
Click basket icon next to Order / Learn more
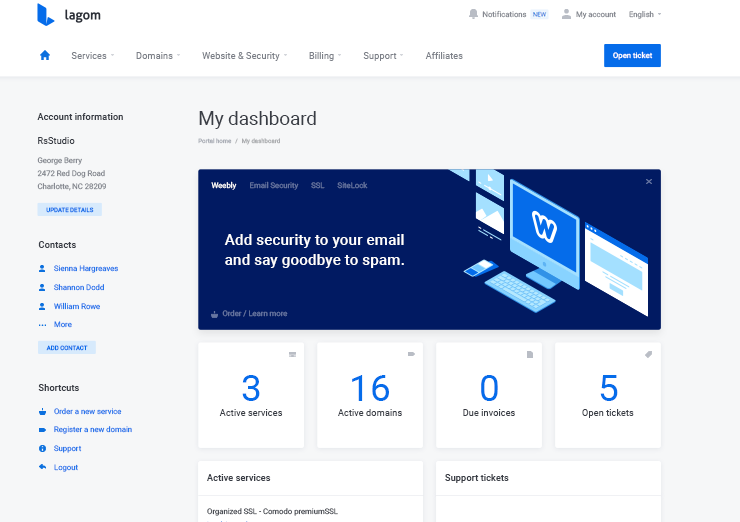point(214,314)
